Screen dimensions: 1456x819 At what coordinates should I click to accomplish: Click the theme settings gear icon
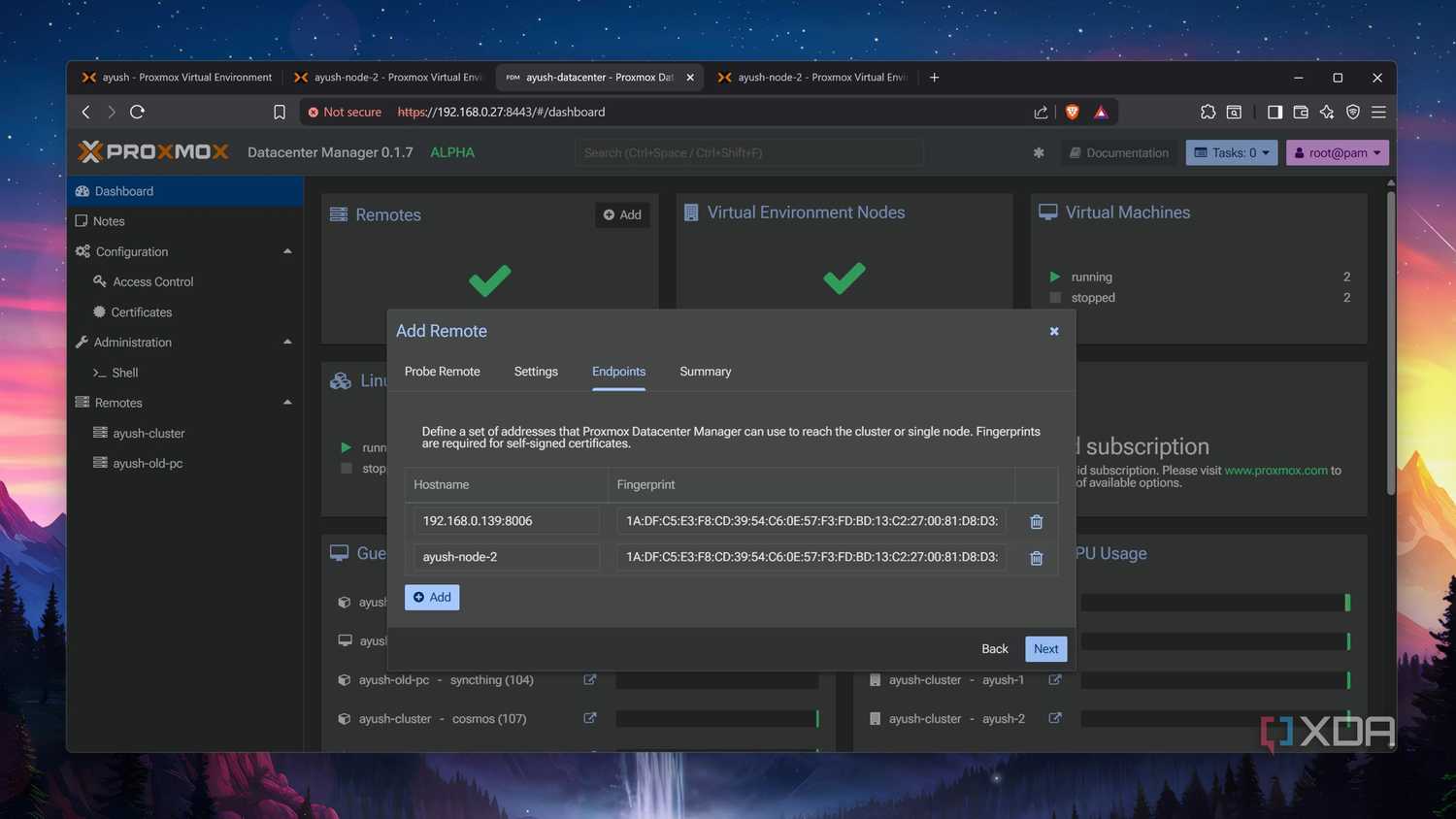(x=1039, y=152)
